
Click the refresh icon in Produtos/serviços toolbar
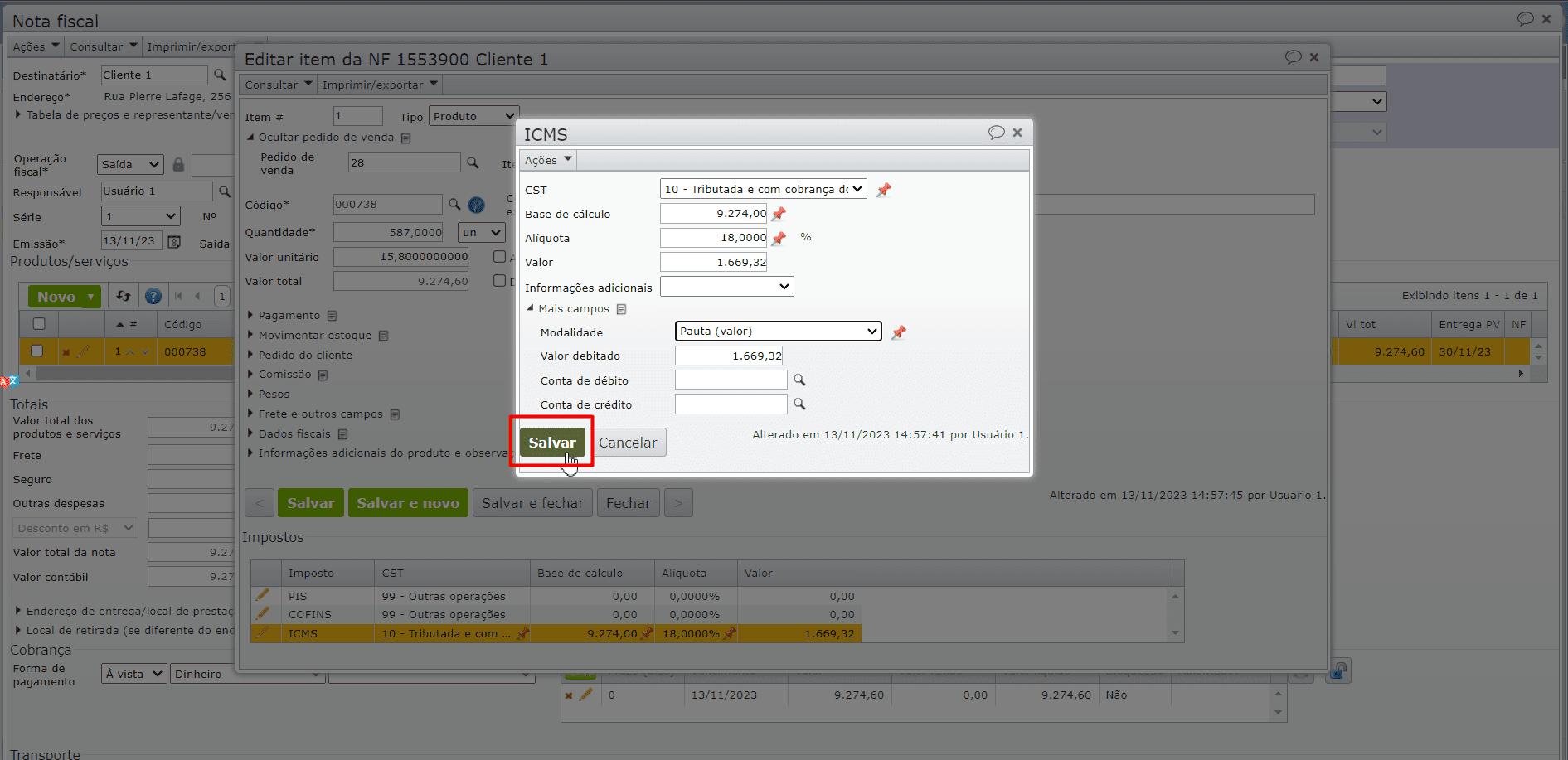click(x=124, y=296)
